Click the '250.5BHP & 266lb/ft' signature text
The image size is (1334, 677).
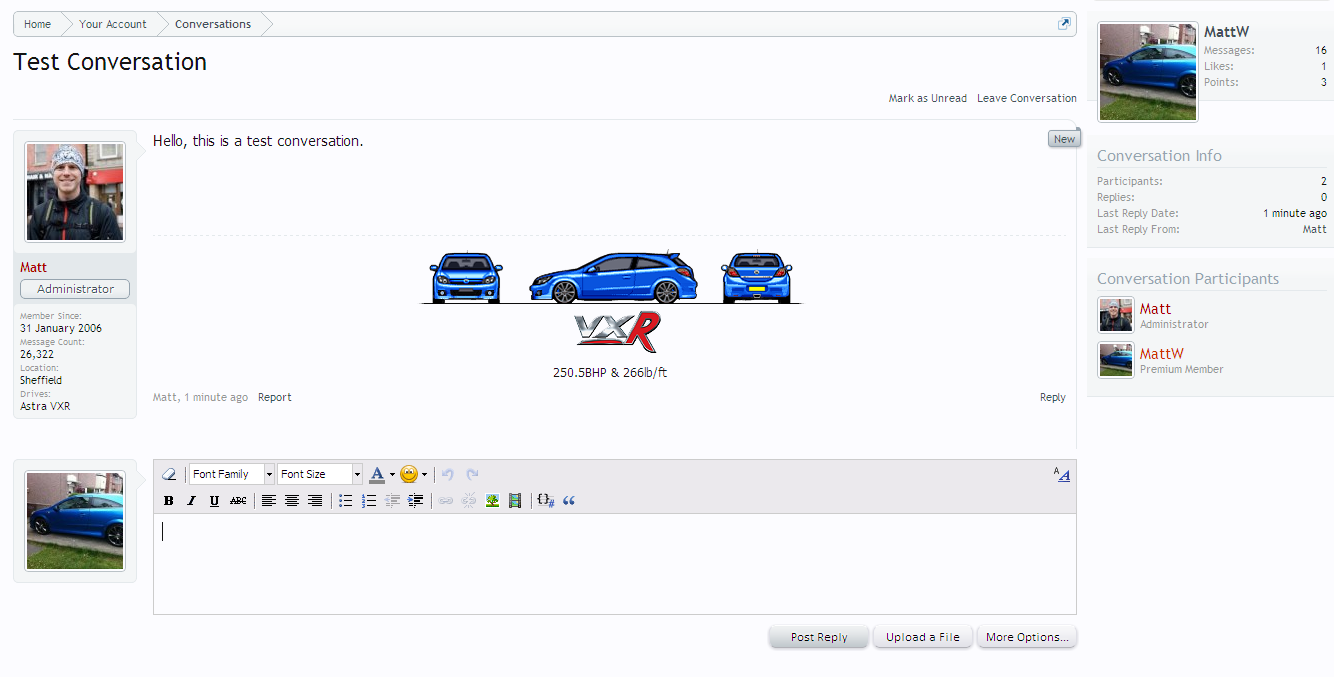pos(610,373)
